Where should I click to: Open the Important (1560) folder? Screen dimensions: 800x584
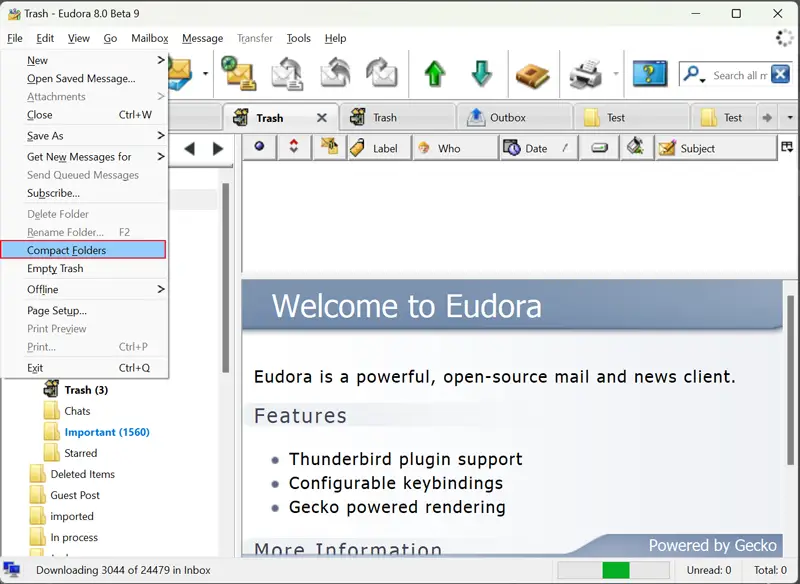tap(107, 433)
